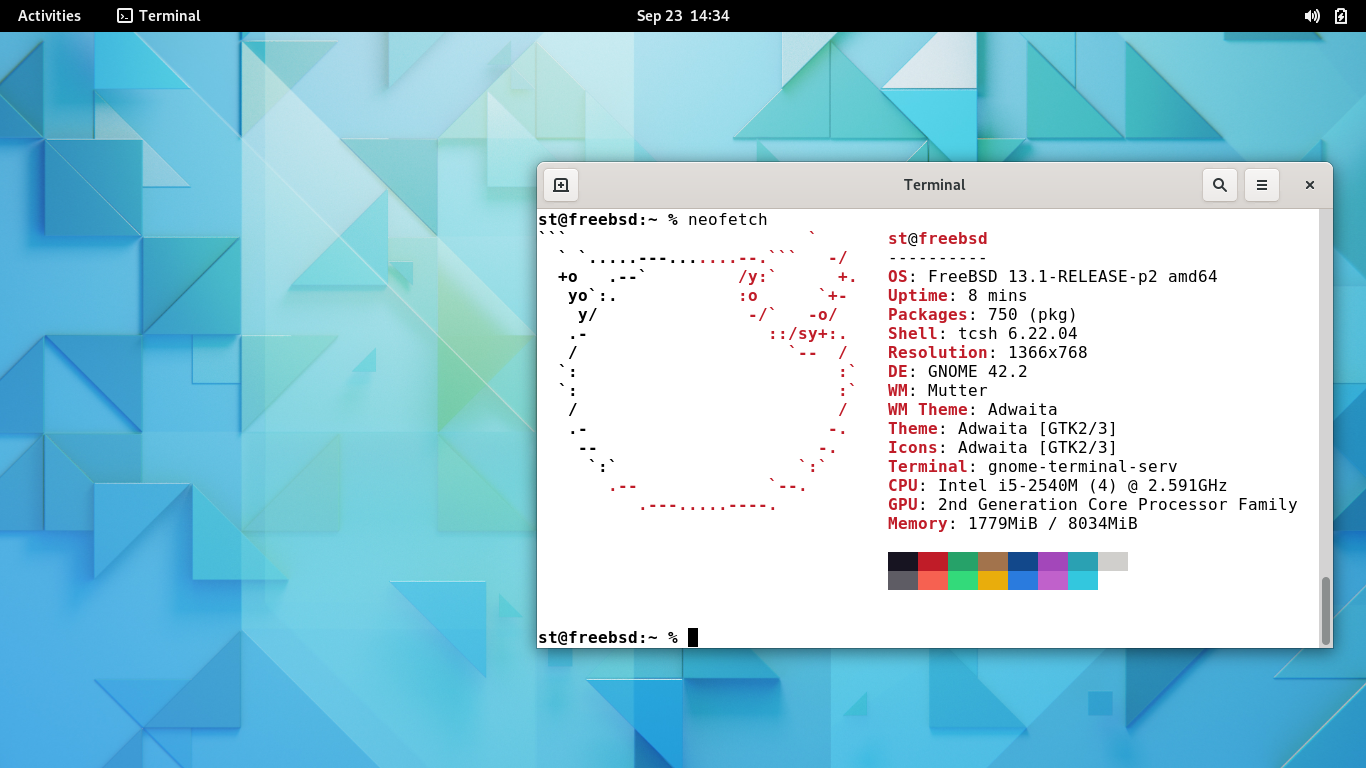Click the light gray color block
This screenshot has height=768, width=1366.
click(1113, 561)
